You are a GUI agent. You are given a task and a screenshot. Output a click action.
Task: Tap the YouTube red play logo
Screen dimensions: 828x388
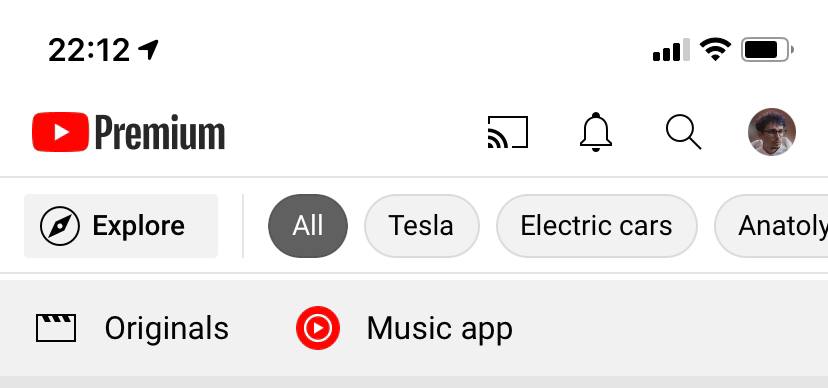click(x=60, y=132)
